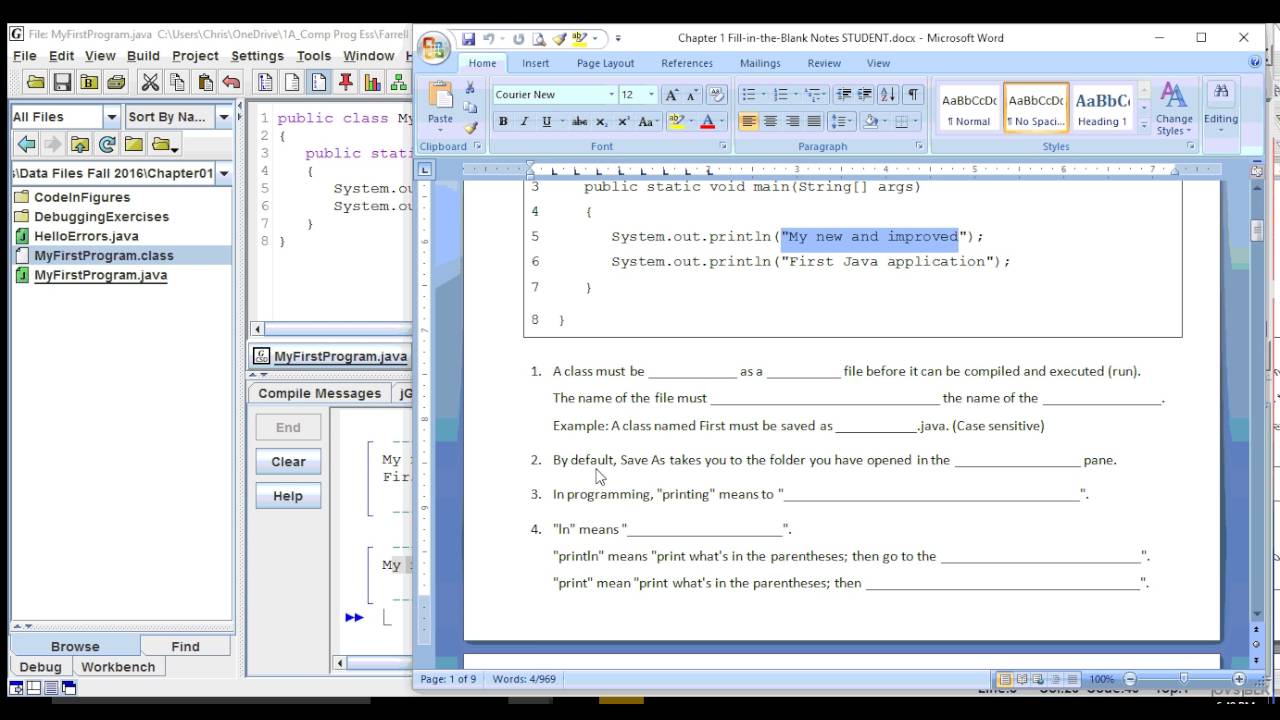Click the Format Painter brush in Word Clipboard group

470,128
